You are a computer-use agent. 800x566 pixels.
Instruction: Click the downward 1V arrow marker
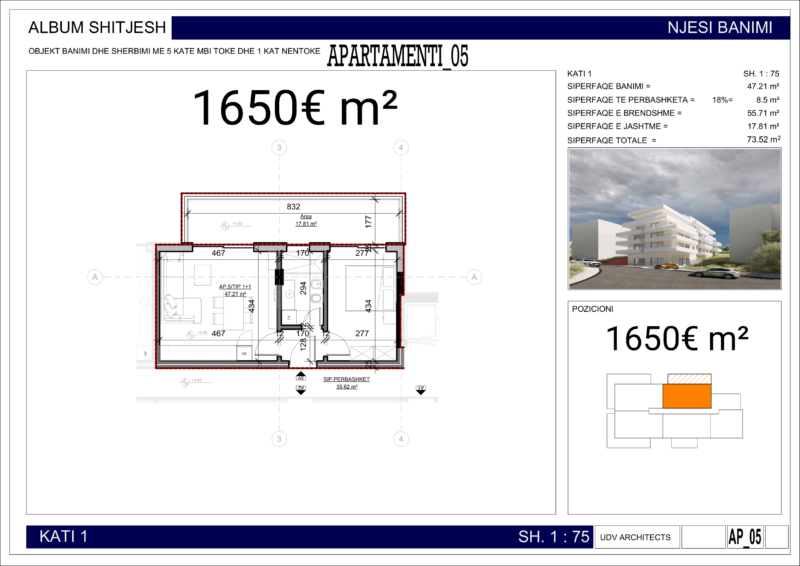420,390
